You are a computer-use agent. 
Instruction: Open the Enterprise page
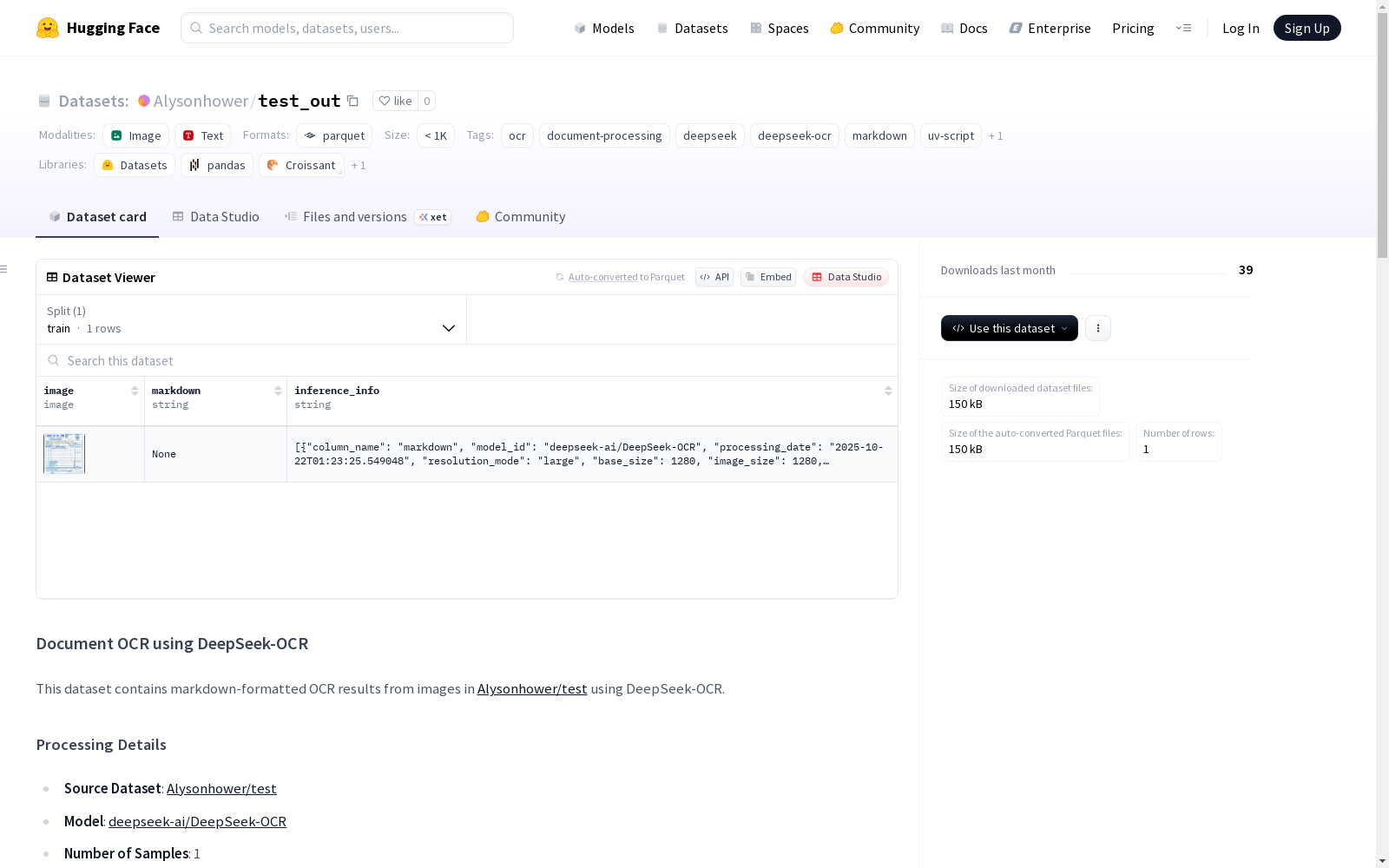[x=1050, y=28]
